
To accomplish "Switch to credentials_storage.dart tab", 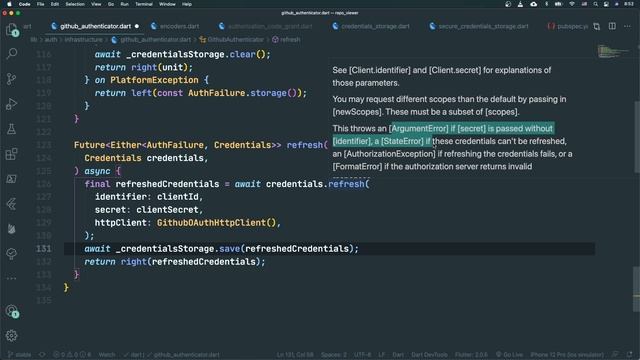I will 371,26.
